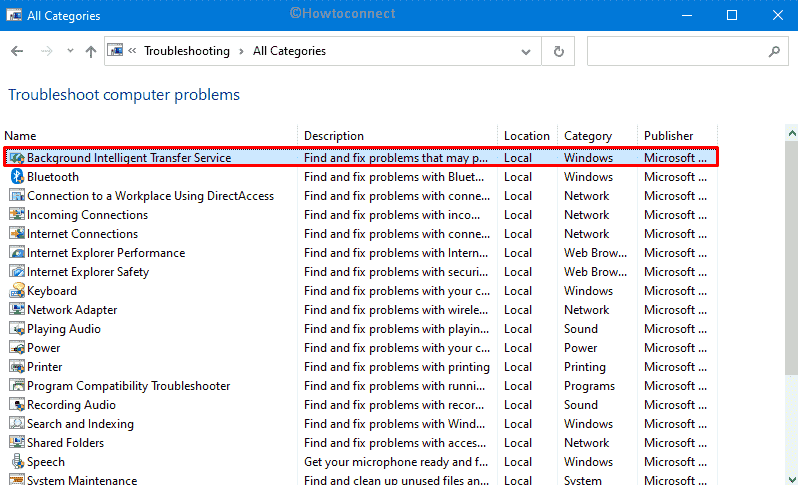Screen dimensions: 798x485
Task: Click the Incoming Connections icon
Action: click(x=17, y=215)
